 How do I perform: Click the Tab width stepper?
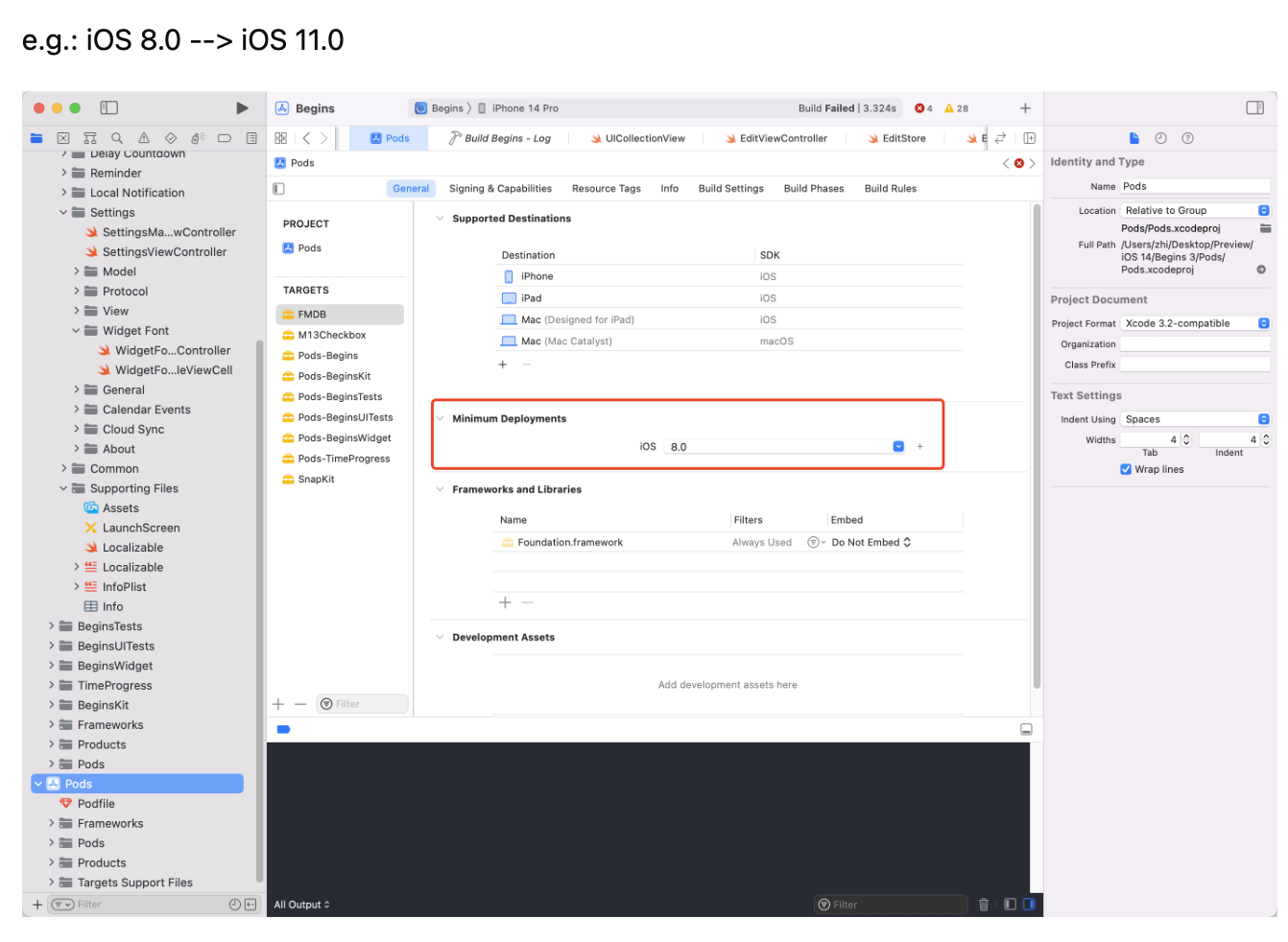click(1186, 439)
